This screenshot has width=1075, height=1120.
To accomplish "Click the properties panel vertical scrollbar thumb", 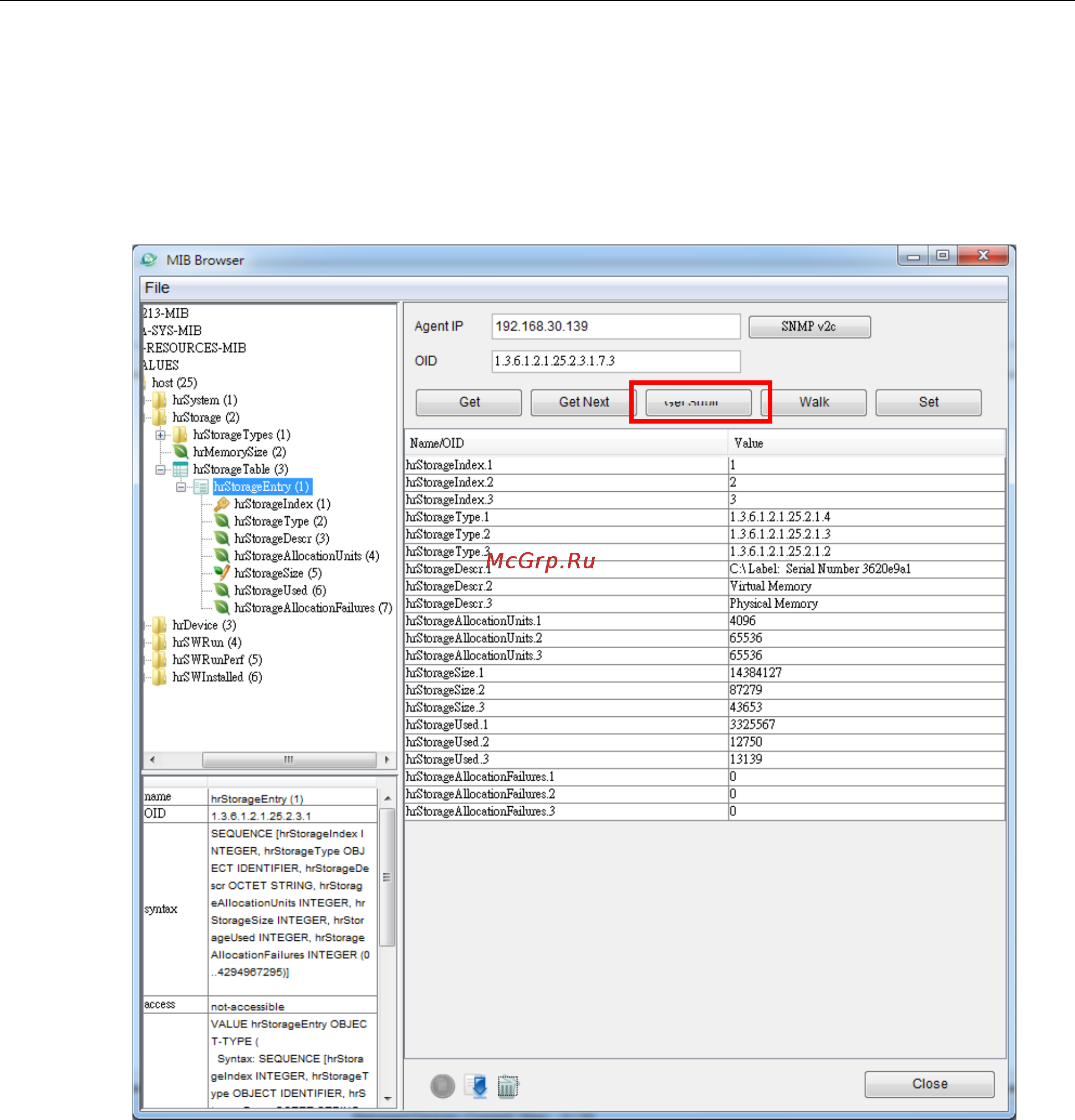I will pyautogui.click(x=388, y=877).
